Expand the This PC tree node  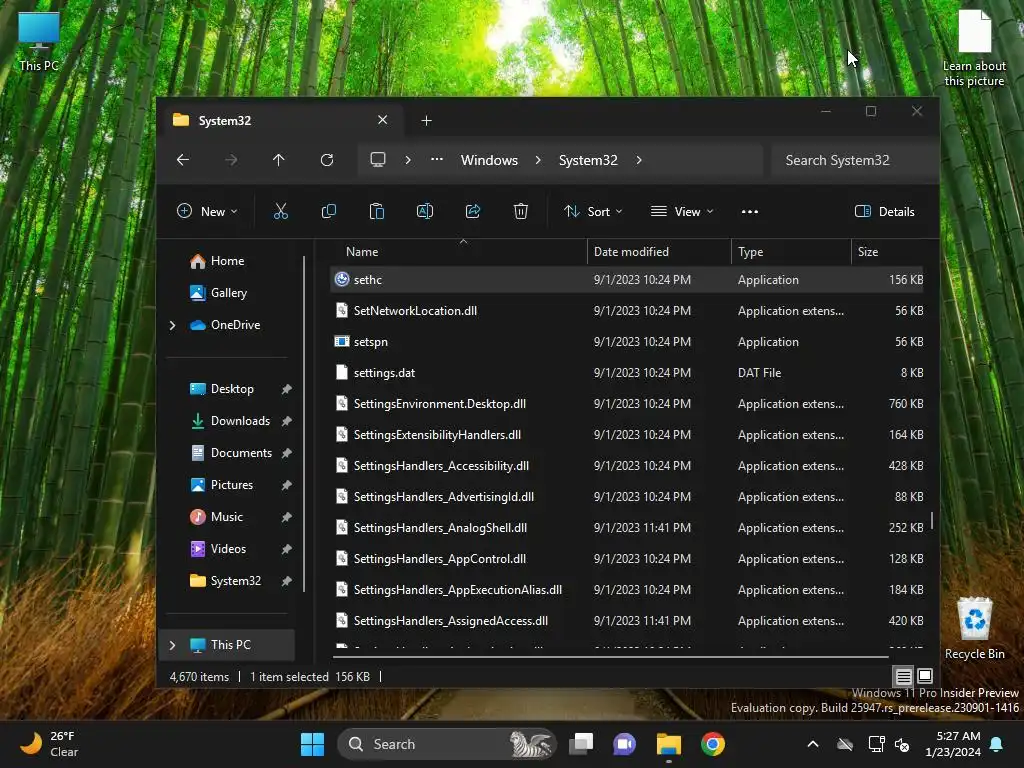pyautogui.click(x=172, y=645)
